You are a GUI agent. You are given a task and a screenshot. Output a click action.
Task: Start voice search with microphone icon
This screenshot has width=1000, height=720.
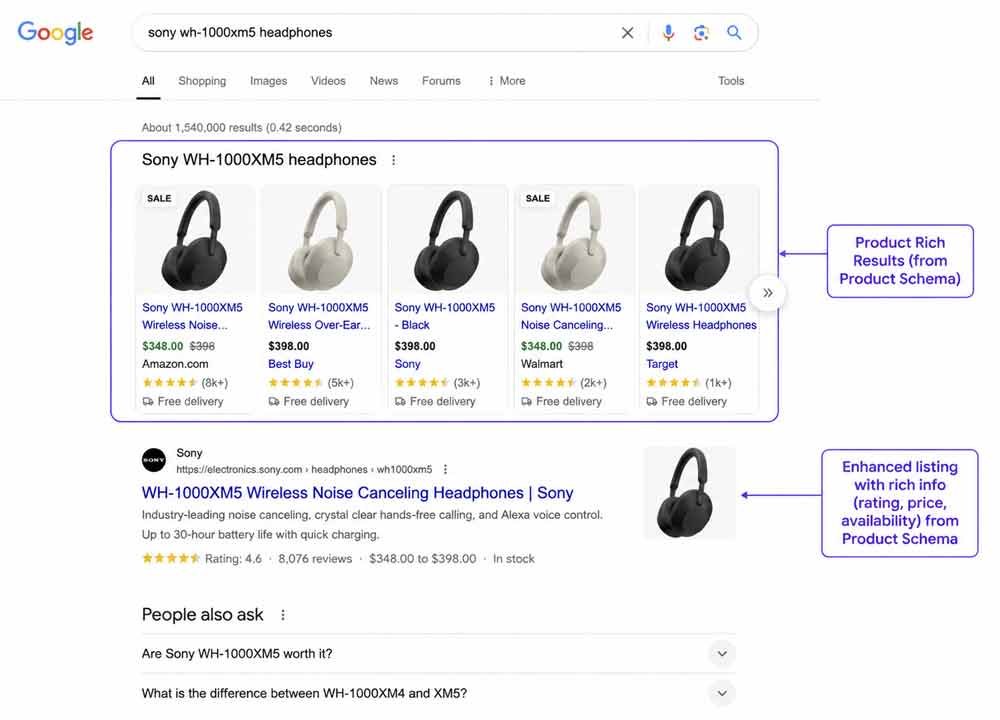668,33
